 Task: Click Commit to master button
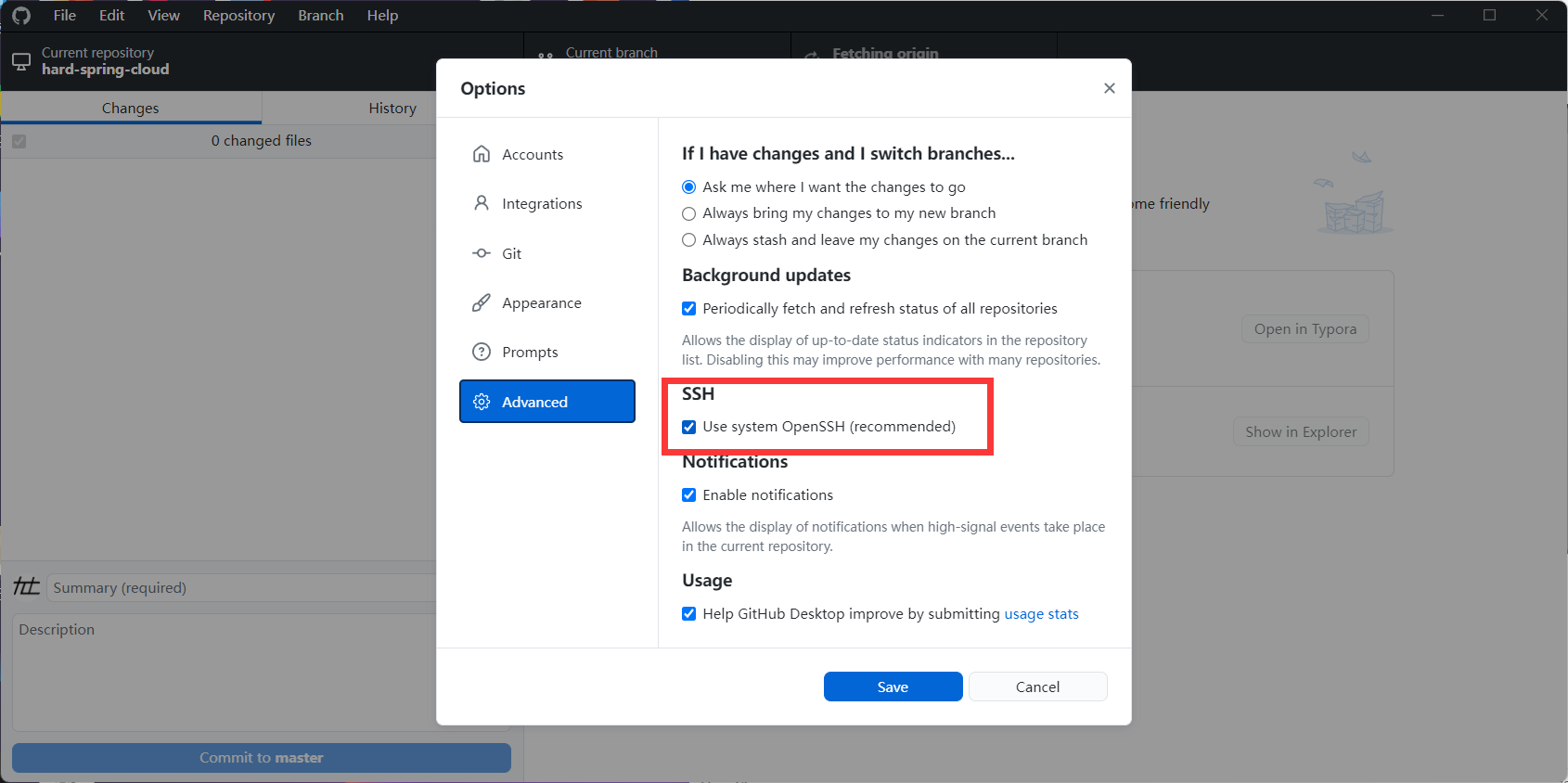(262, 758)
